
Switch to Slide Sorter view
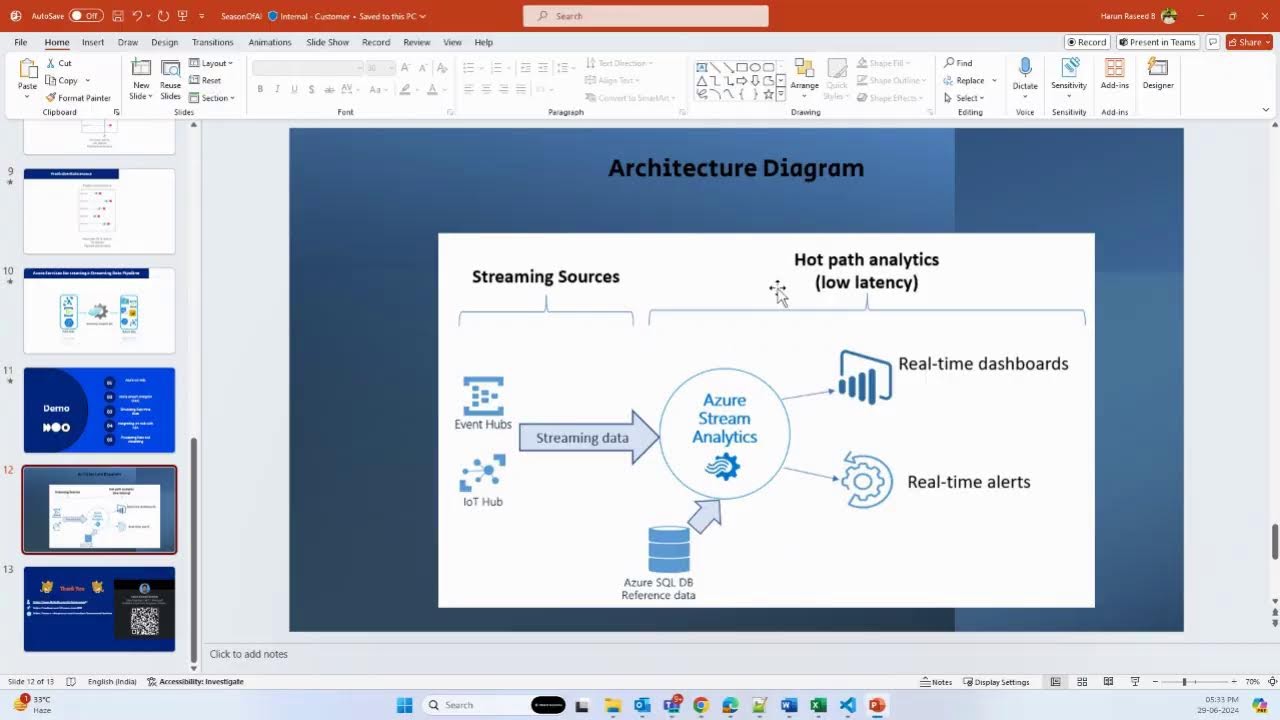[1082, 682]
